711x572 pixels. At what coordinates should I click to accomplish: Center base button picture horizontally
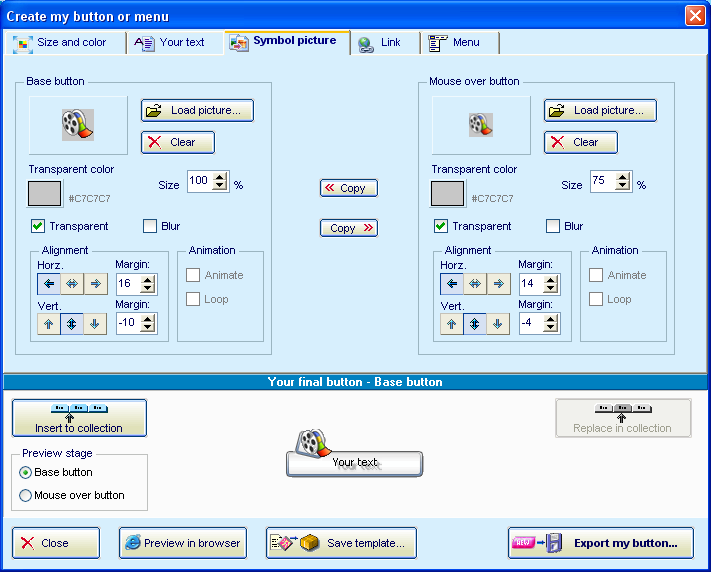pyautogui.click(x=72, y=284)
